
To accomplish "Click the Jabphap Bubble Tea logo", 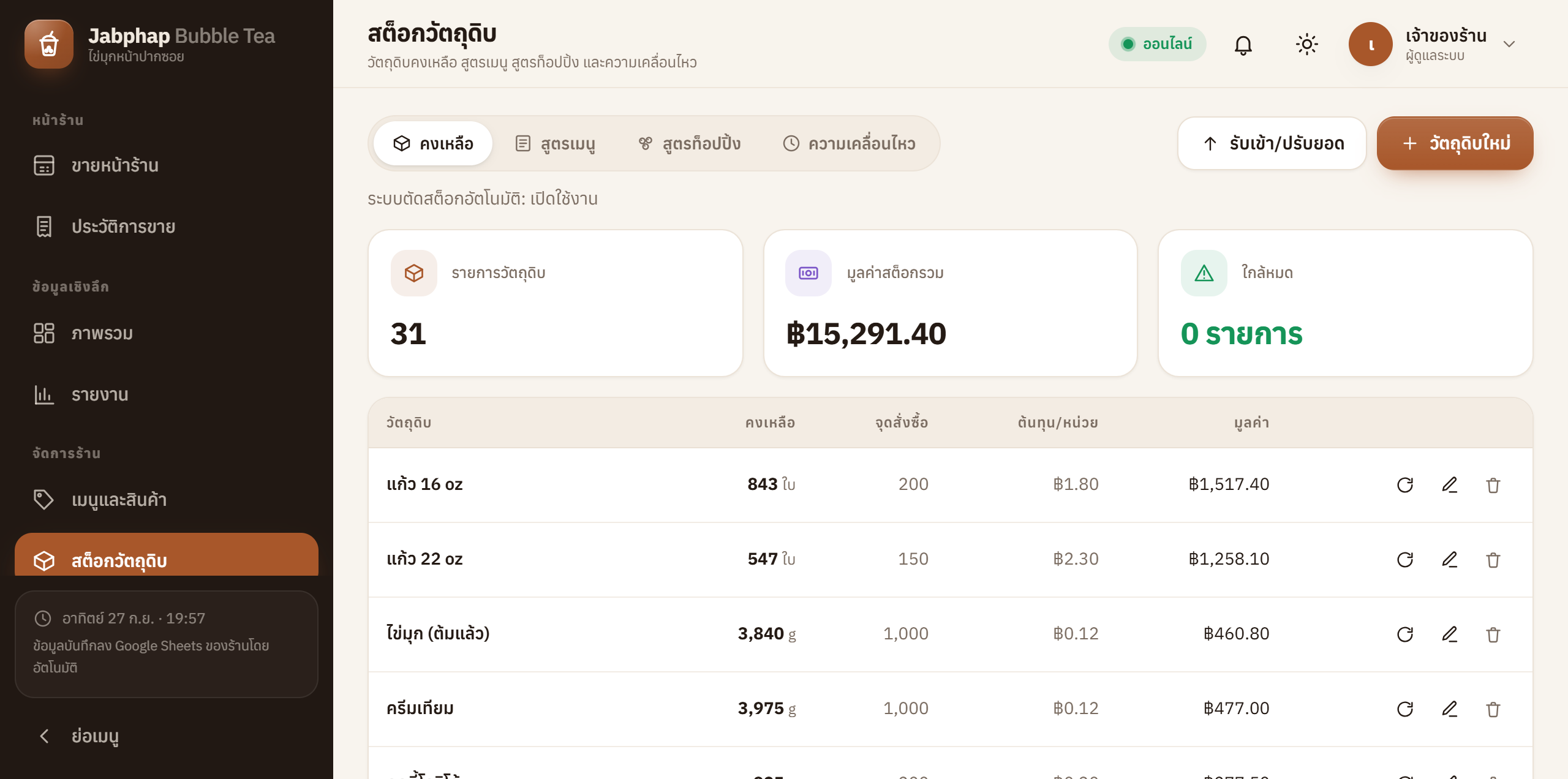I will click(x=49, y=44).
